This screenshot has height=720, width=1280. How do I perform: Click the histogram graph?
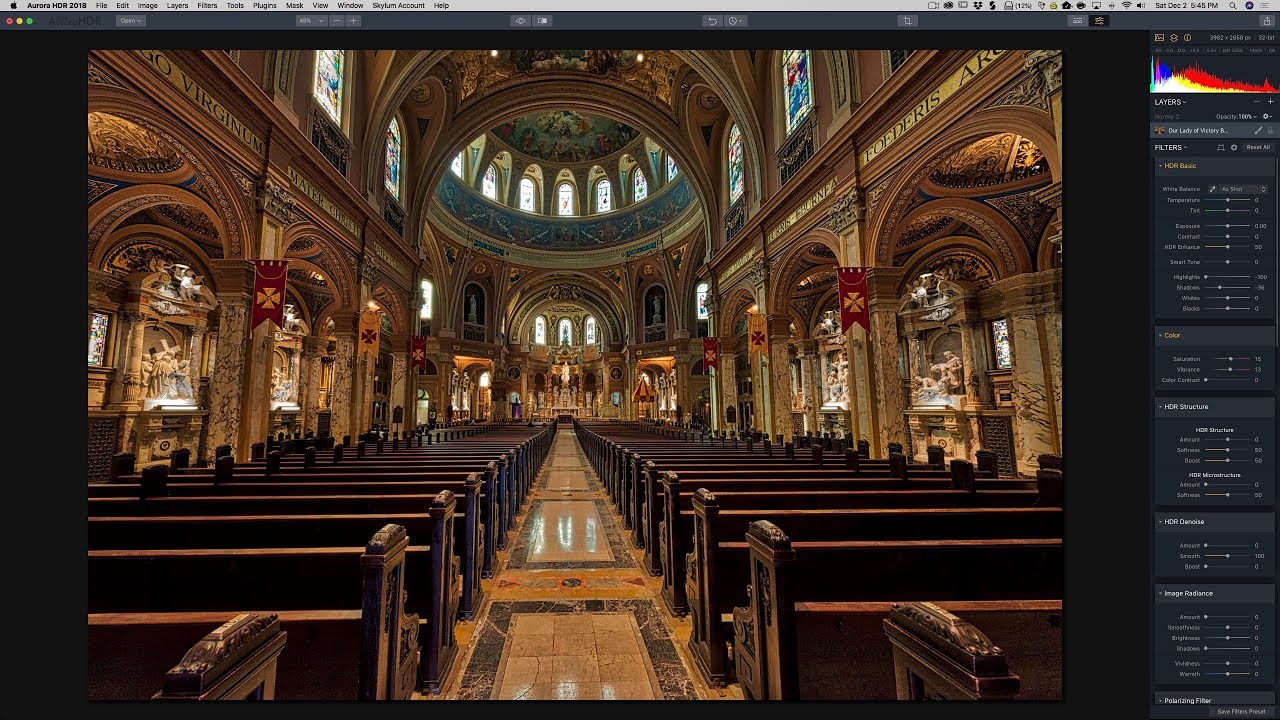coord(1215,74)
